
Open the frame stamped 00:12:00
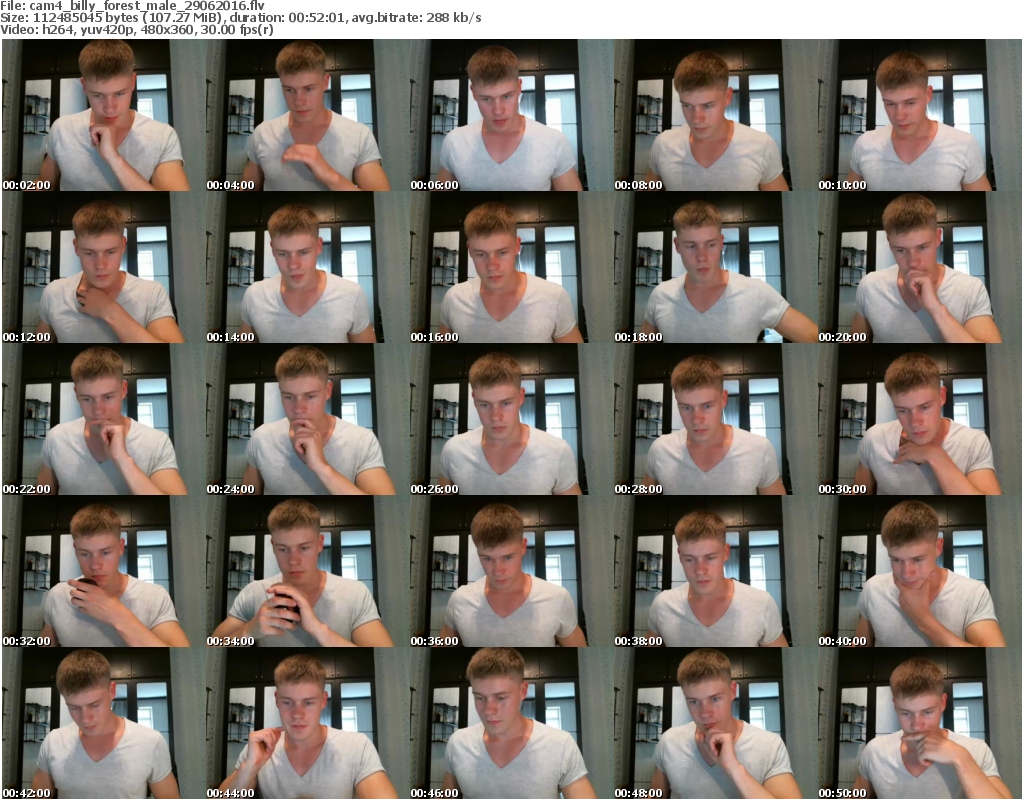point(103,267)
